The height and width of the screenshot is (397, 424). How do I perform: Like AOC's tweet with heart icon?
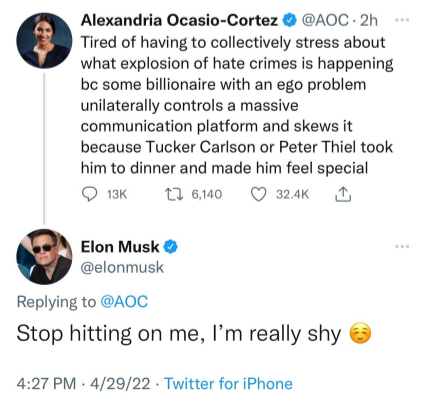point(259,194)
